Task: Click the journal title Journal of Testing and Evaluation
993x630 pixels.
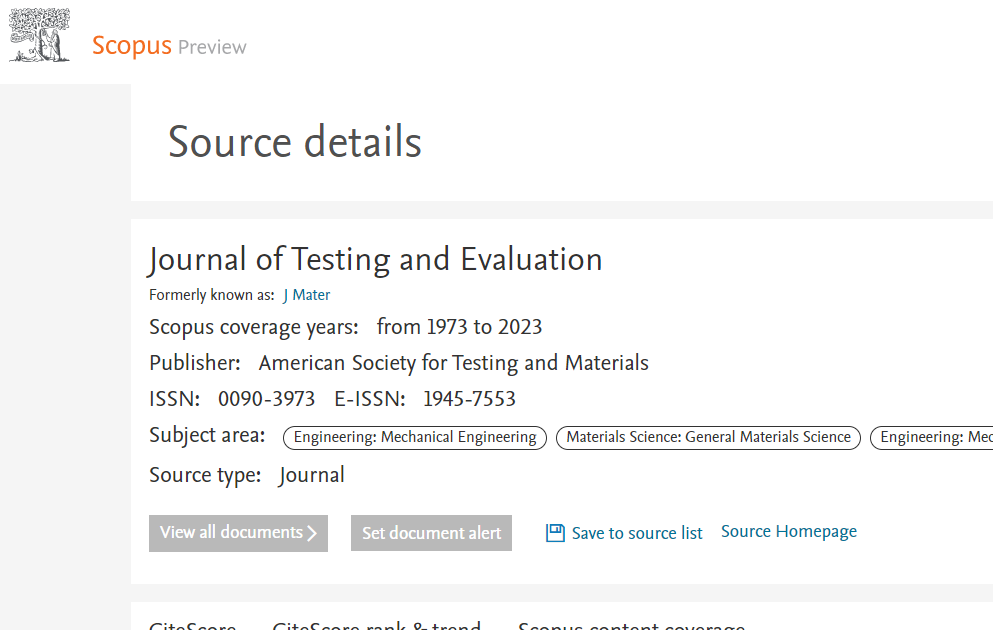Action: click(x=375, y=259)
